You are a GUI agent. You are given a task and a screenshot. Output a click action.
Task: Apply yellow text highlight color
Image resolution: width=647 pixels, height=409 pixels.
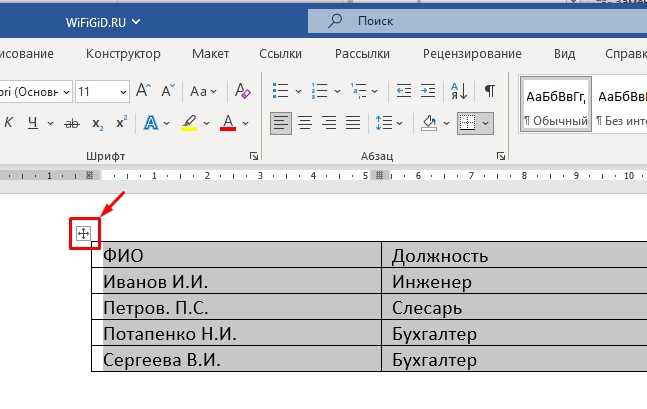click(189, 123)
